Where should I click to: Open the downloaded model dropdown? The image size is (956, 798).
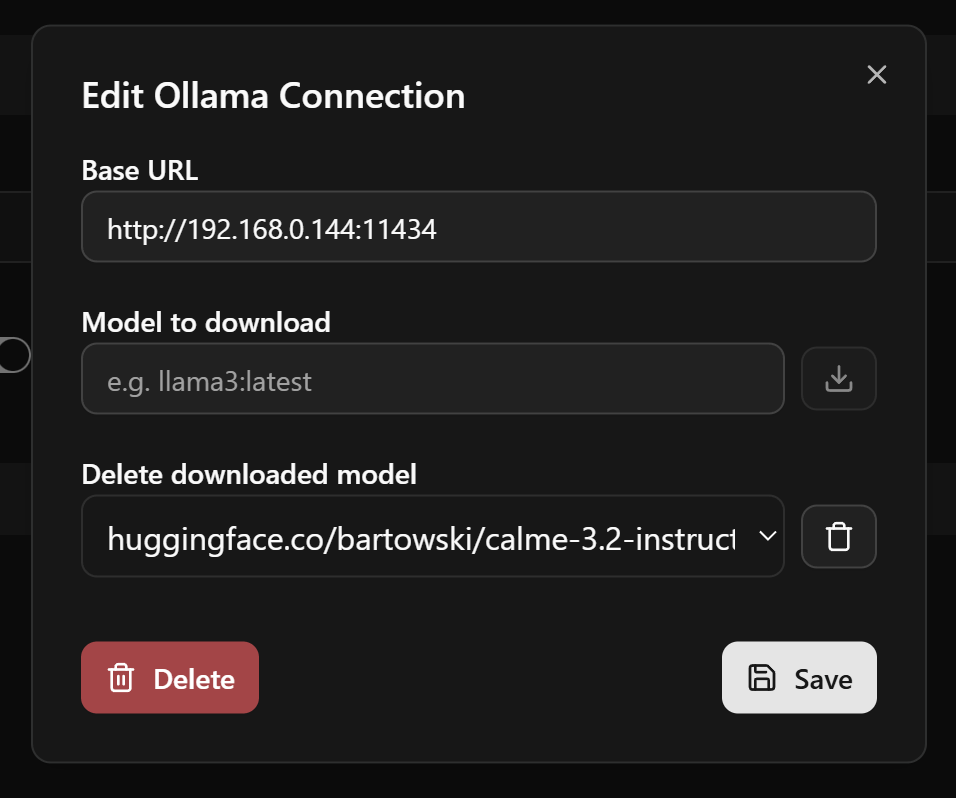(432, 536)
